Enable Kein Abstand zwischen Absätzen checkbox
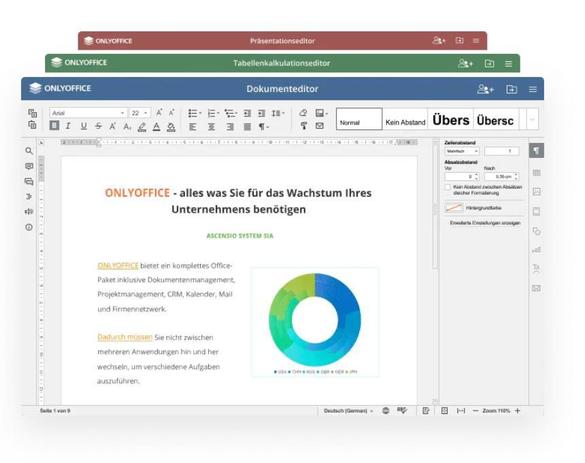The image size is (585, 463). click(448, 187)
